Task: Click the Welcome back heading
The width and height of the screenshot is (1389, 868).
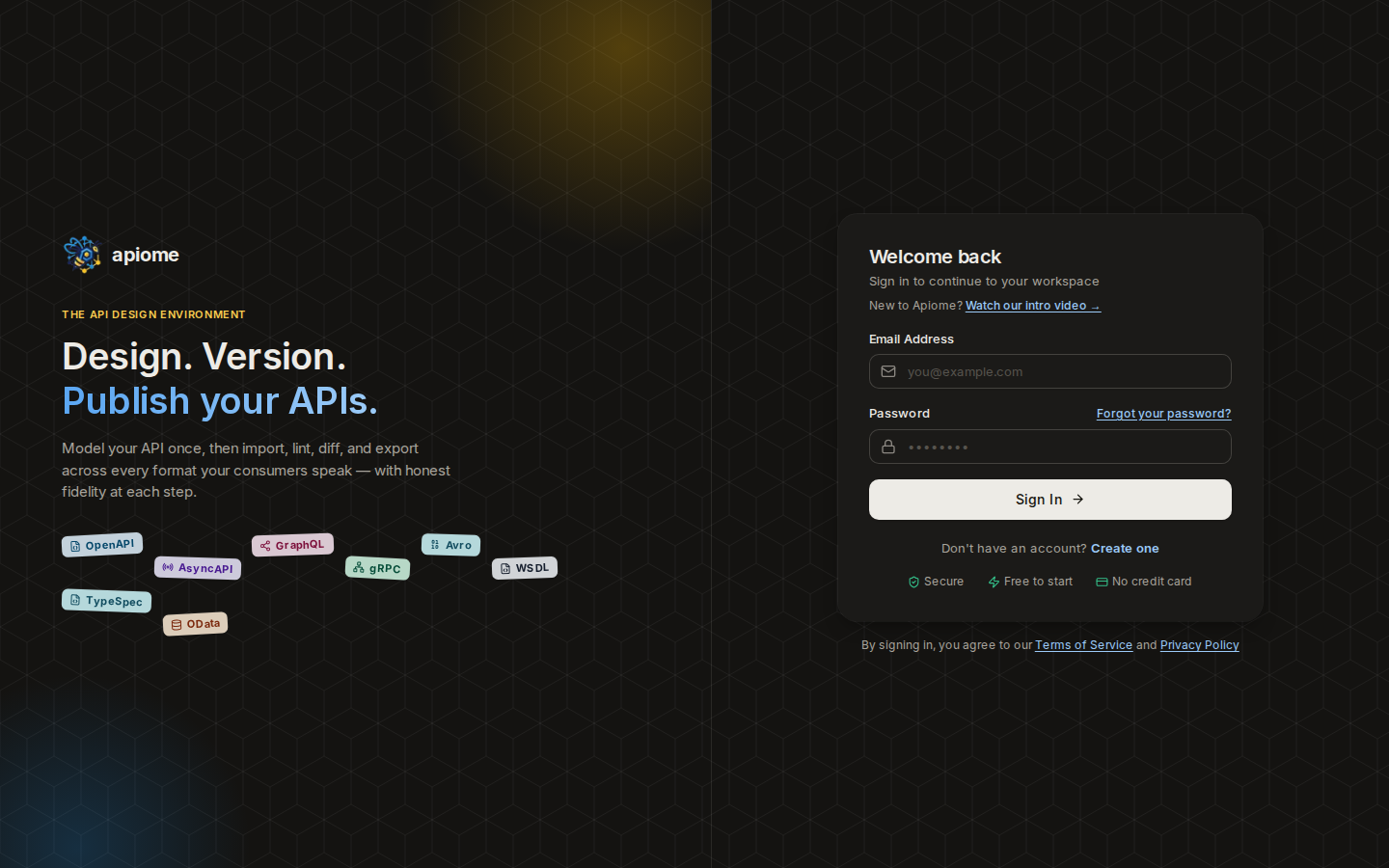Action: (935, 257)
